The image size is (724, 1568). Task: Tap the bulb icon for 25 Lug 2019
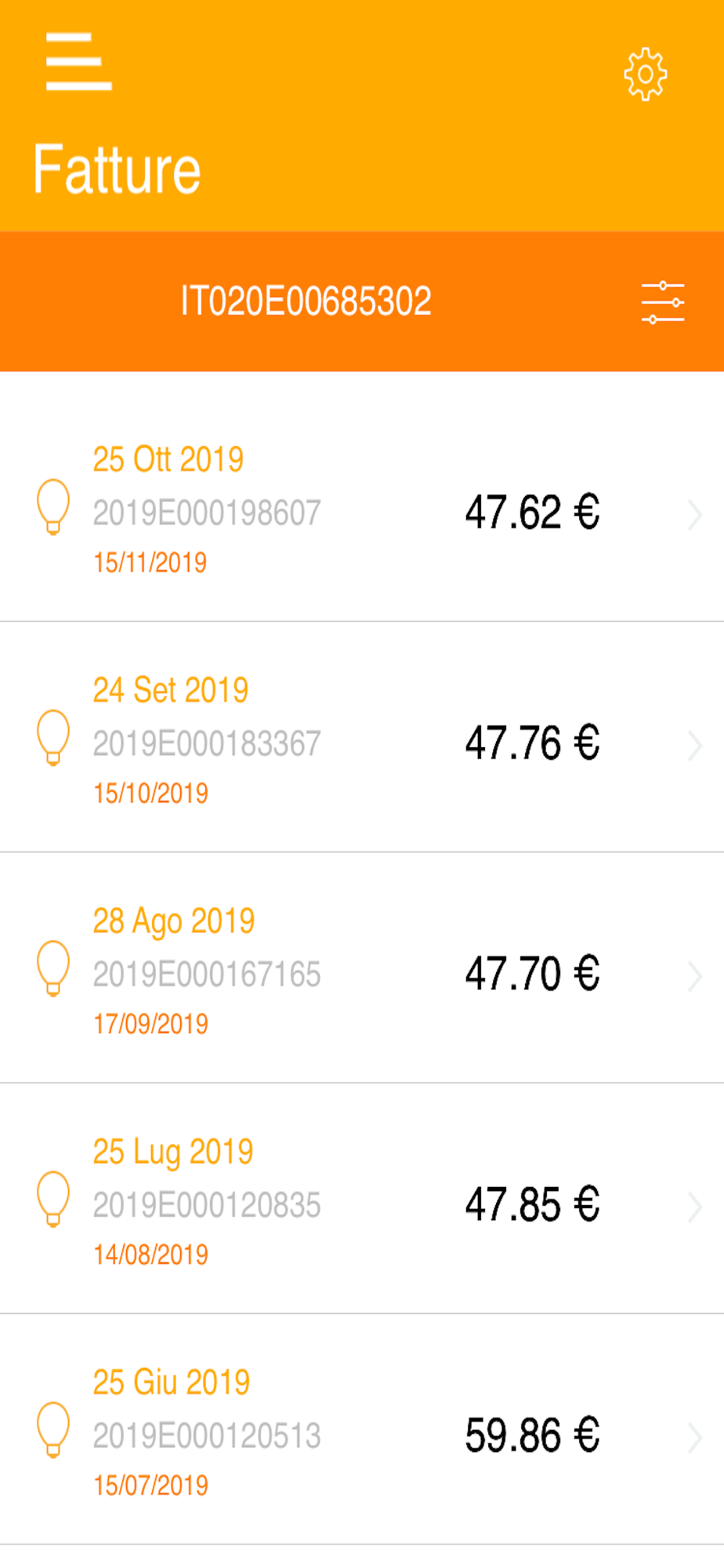[x=53, y=1200]
